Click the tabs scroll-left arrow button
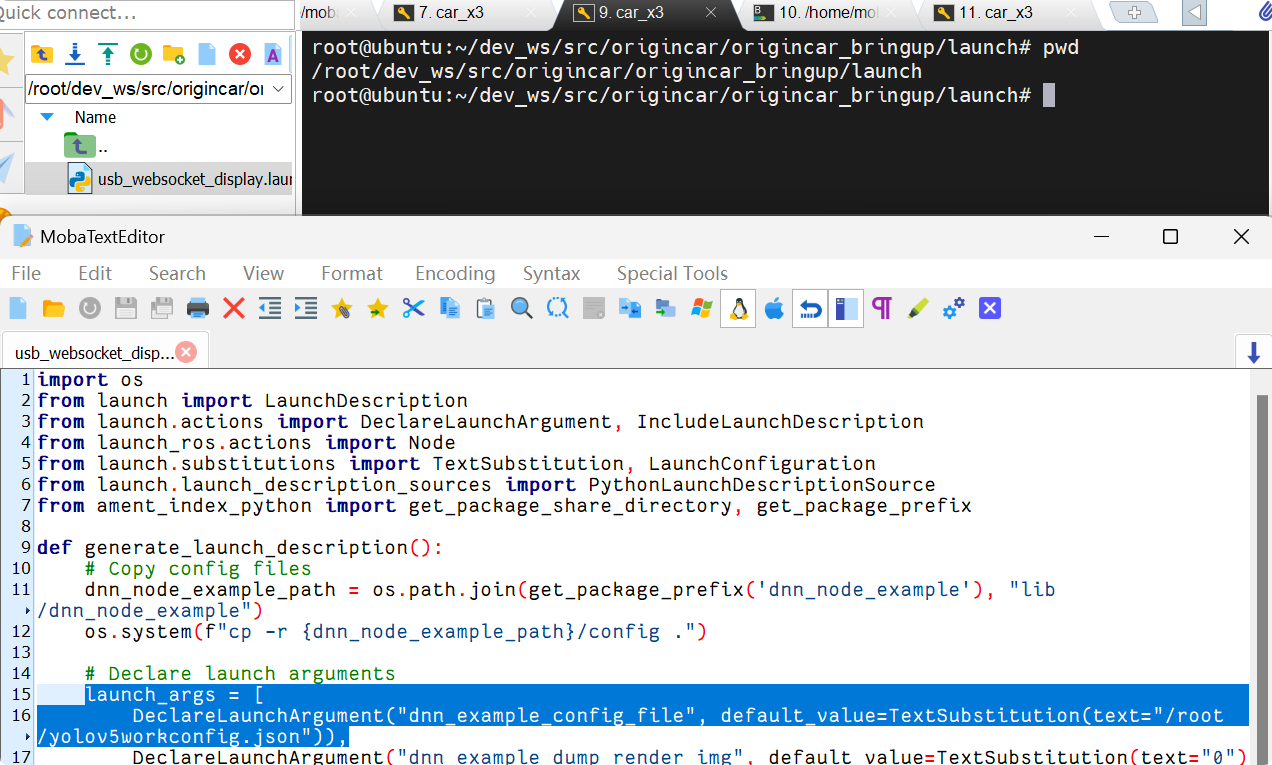The image size is (1272, 765). pyautogui.click(x=1194, y=13)
